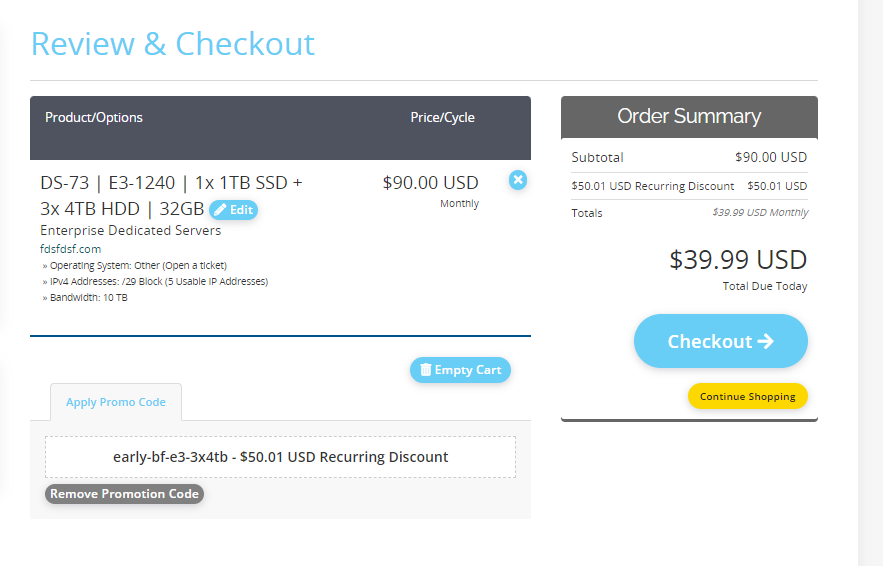Click the $39.99 USD total due today

pos(738,260)
